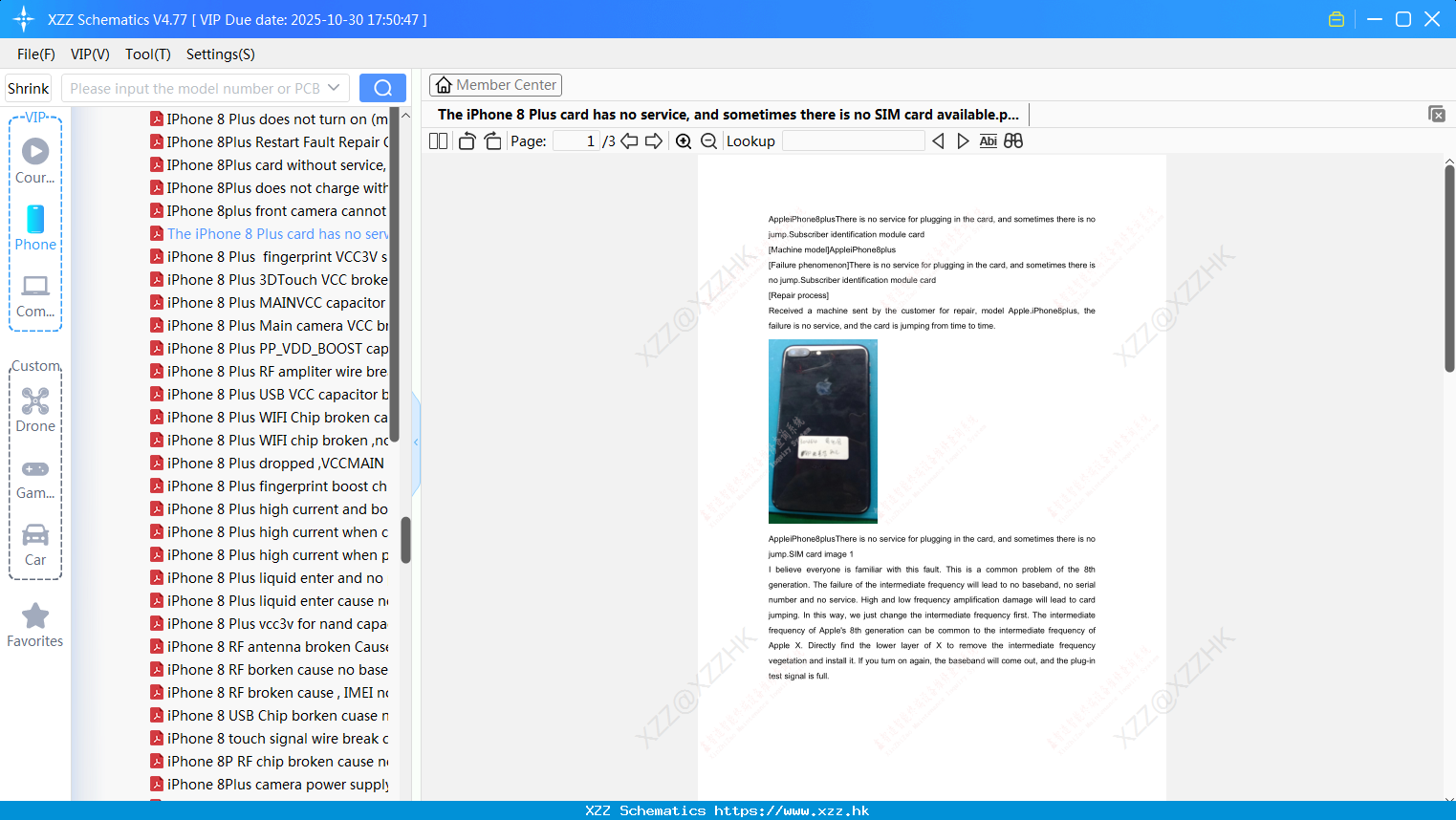Collapse the file list panel handle
This screenshot has width=1456, height=820.
[x=416, y=442]
